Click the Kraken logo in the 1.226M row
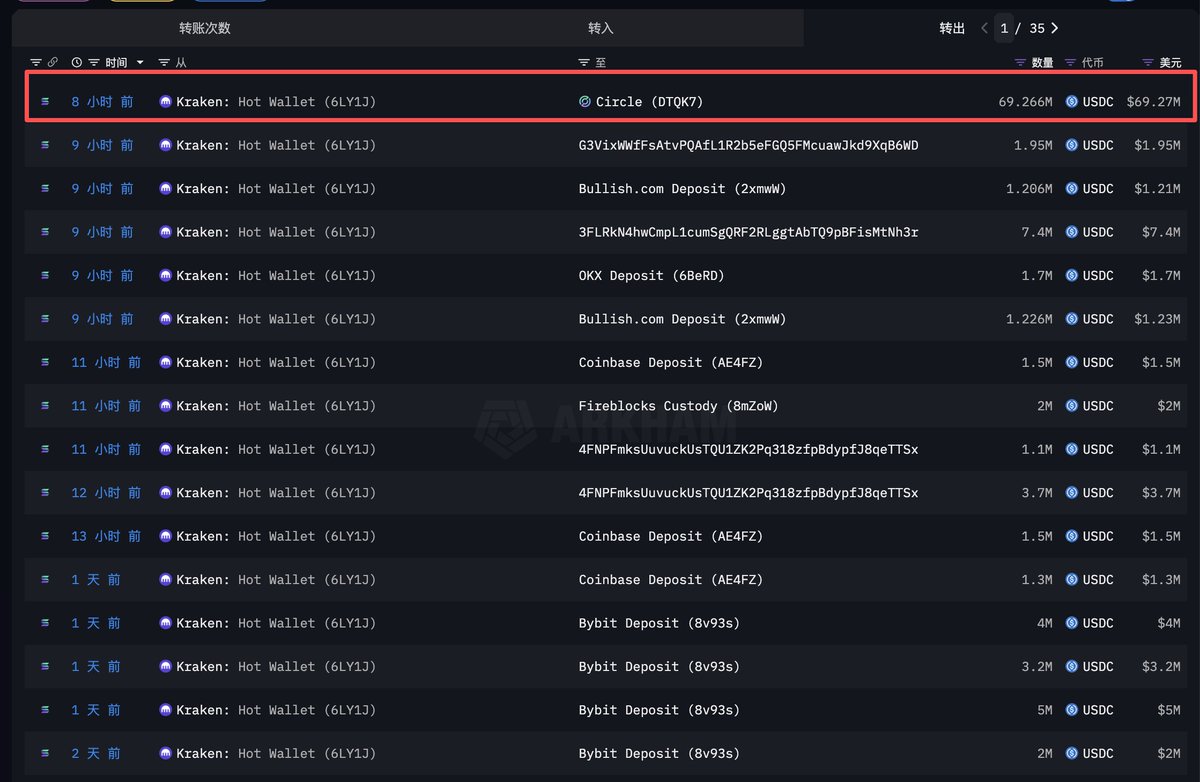1200x782 pixels. pyautogui.click(x=166, y=319)
